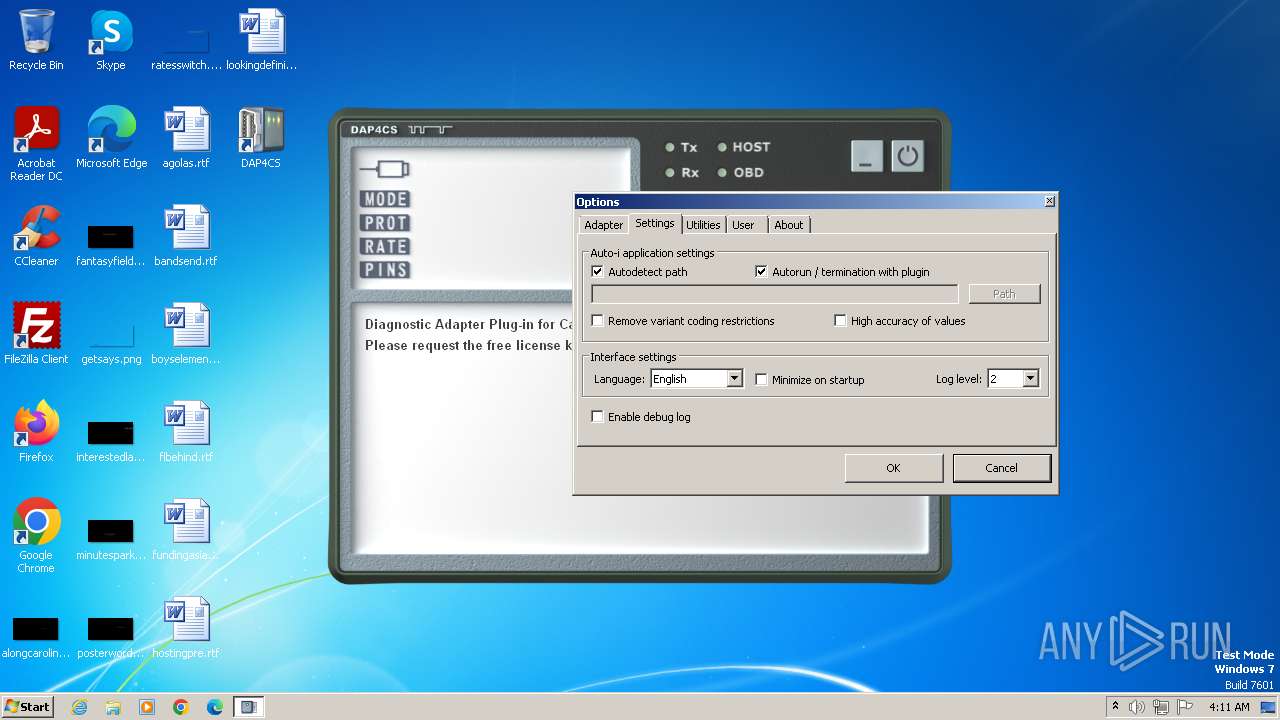The width and height of the screenshot is (1280, 720).
Task: Open Google Chrome desktop shortcut
Action: coord(36,536)
